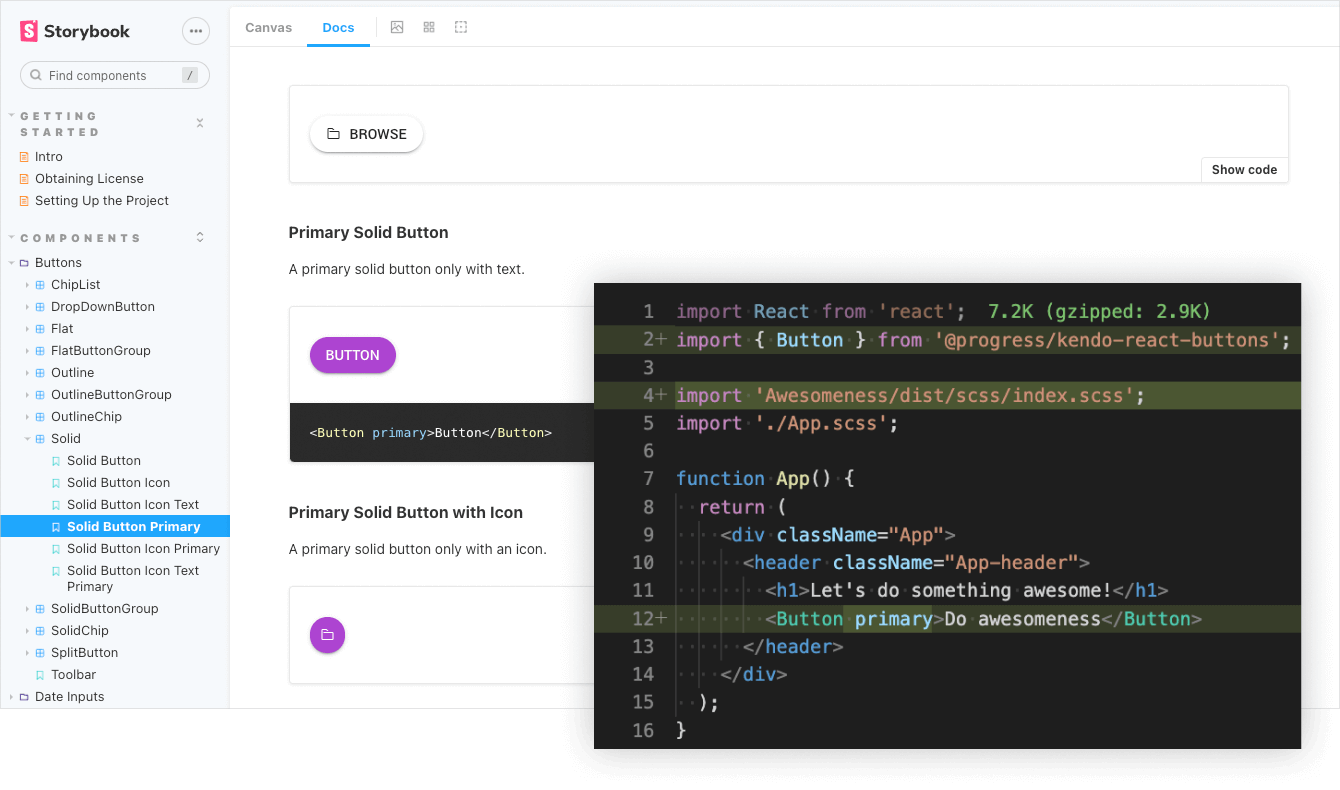
Task: Click the ChipList component grid icon
Action: pyautogui.click(x=40, y=285)
